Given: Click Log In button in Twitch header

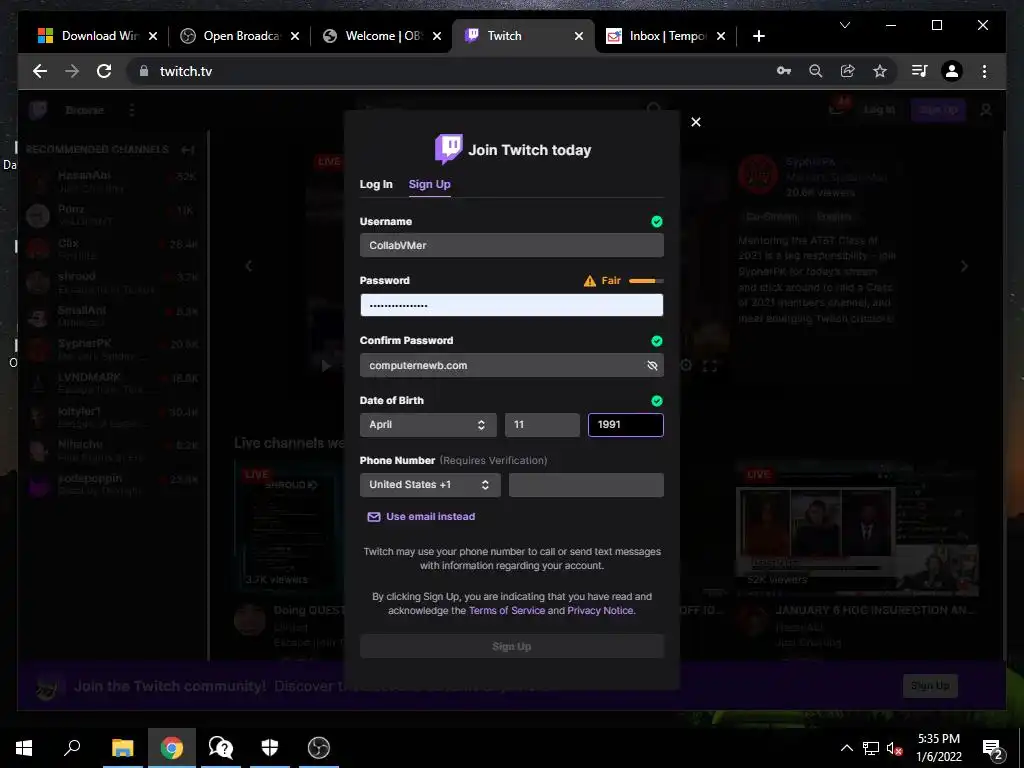Looking at the screenshot, I should pos(879,110).
